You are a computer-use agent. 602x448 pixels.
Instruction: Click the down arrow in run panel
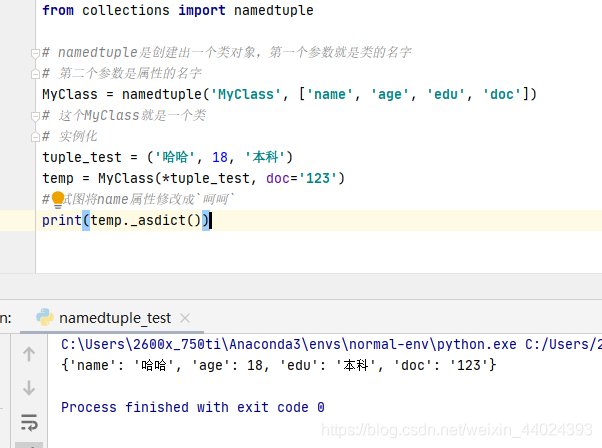[29, 388]
